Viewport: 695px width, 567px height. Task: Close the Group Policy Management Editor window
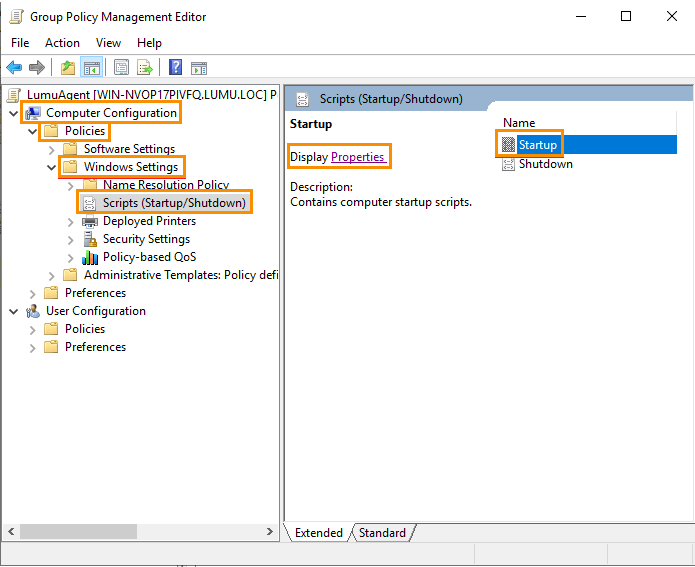(672, 16)
